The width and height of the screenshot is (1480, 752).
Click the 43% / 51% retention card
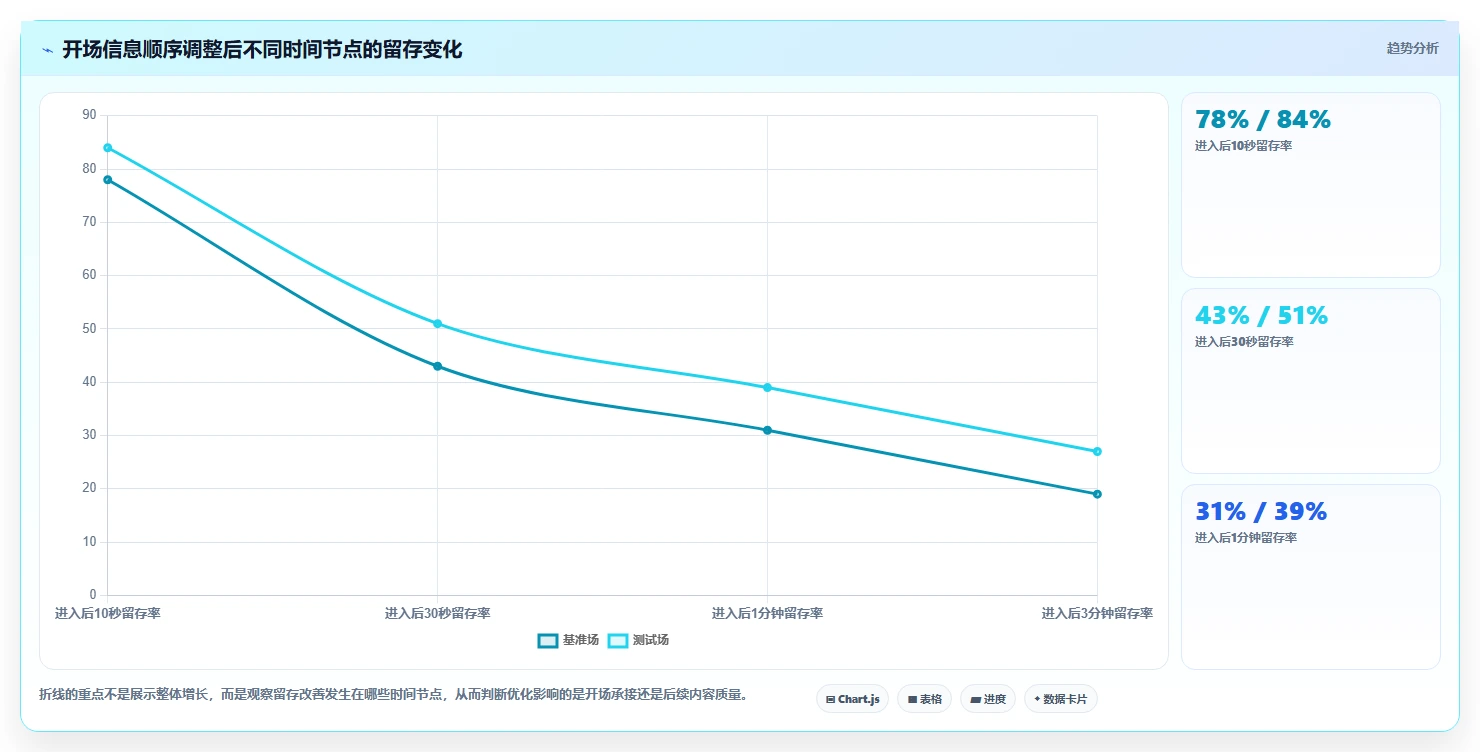[x=1311, y=381]
